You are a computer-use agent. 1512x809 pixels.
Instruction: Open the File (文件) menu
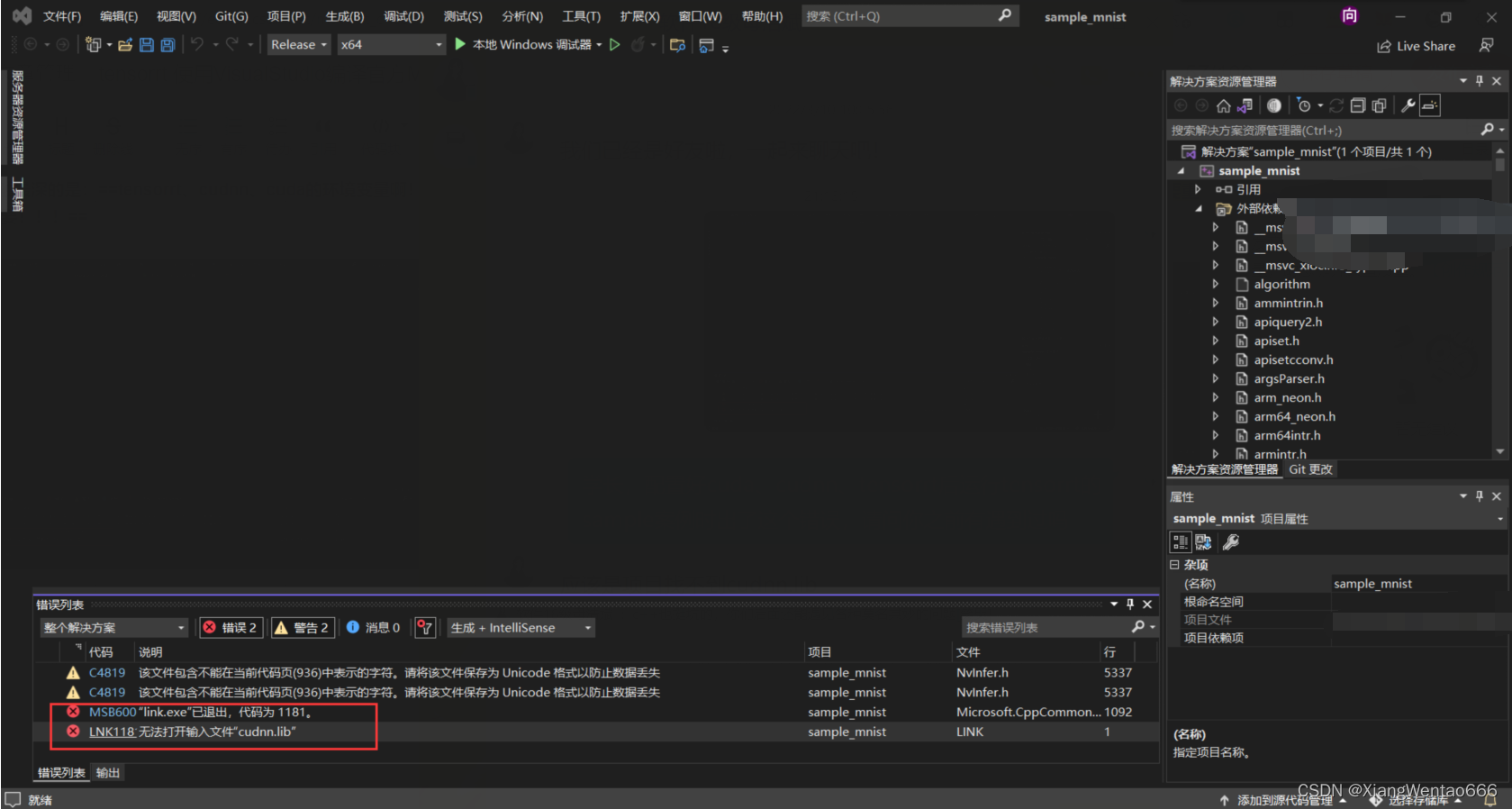click(x=62, y=16)
